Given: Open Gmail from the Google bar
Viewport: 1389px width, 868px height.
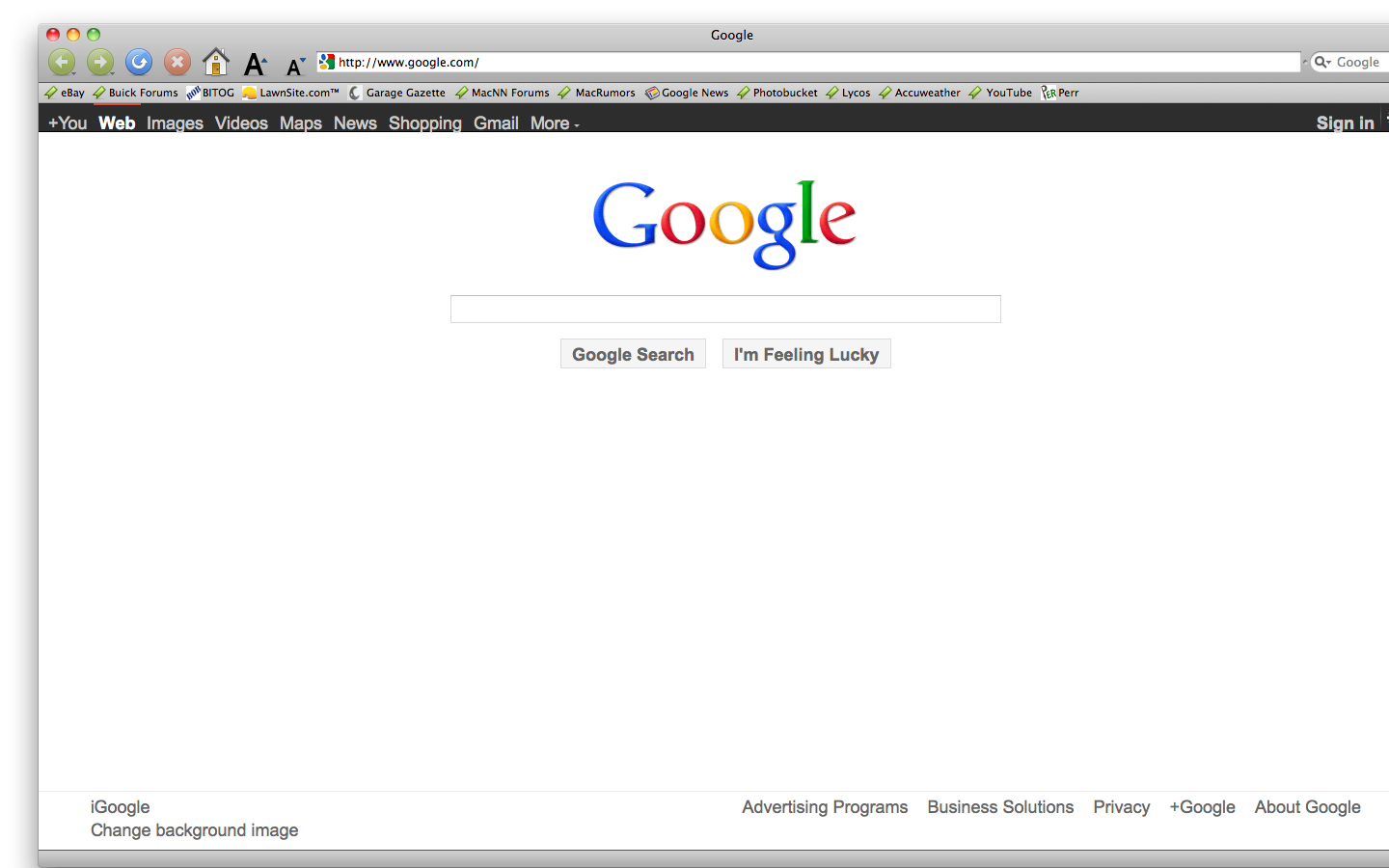Looking at the screenshot, I should [x=496, y=122].
